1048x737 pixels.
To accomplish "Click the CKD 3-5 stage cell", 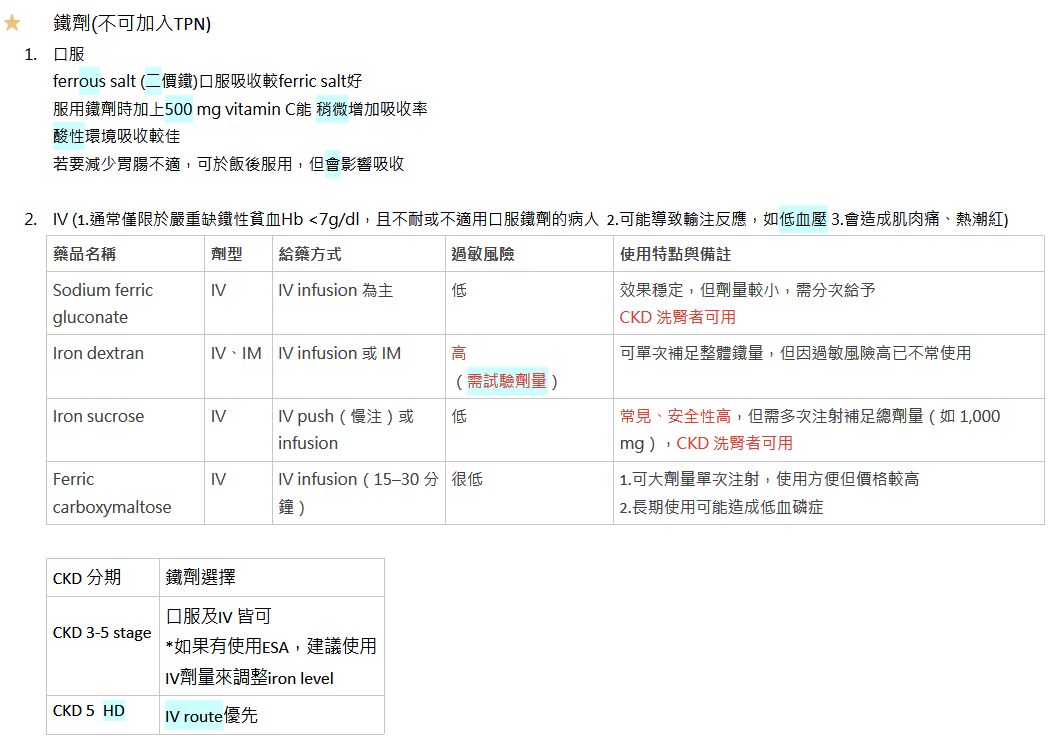I will tap(102, 633).
